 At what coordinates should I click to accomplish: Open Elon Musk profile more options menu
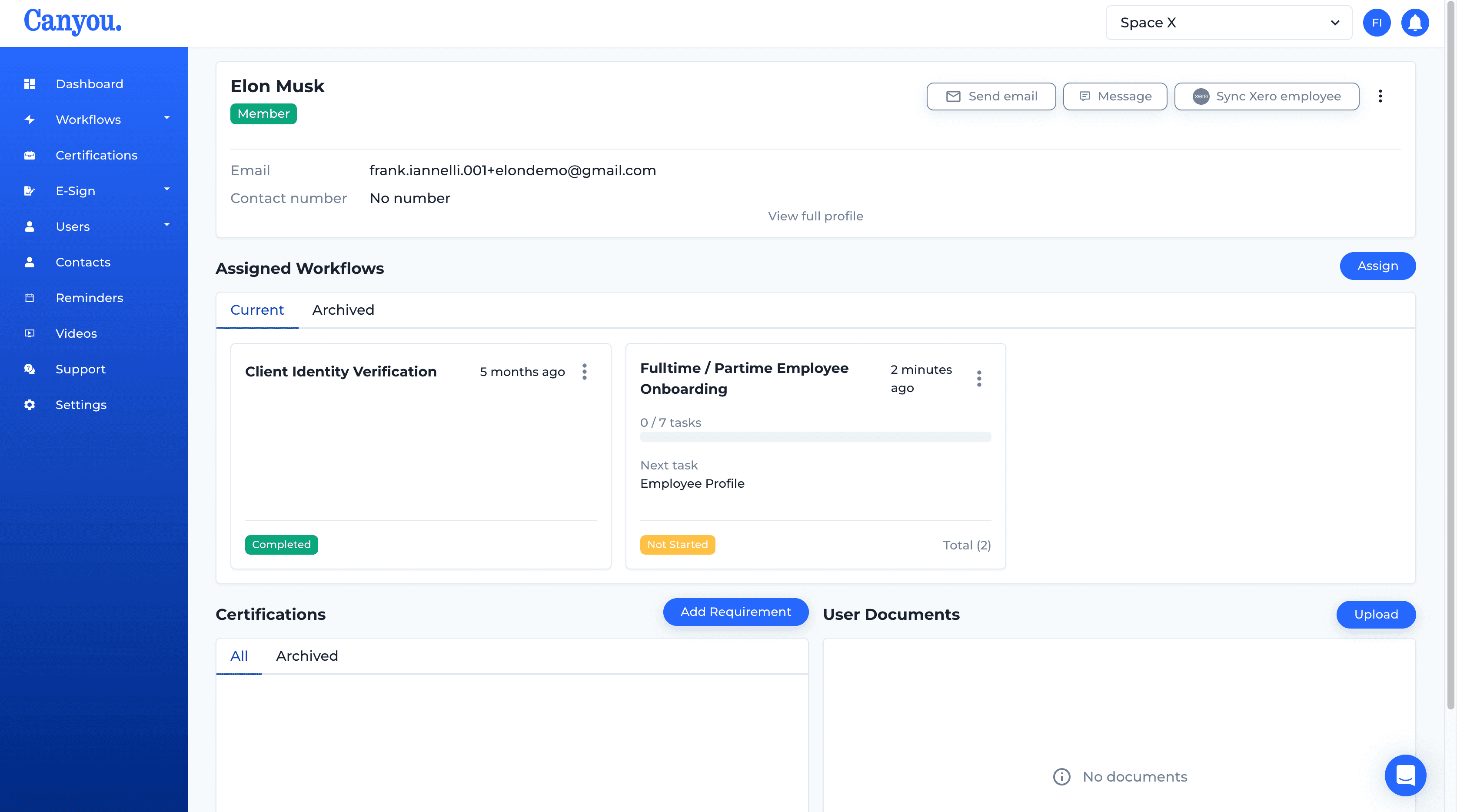(1380, 96)
